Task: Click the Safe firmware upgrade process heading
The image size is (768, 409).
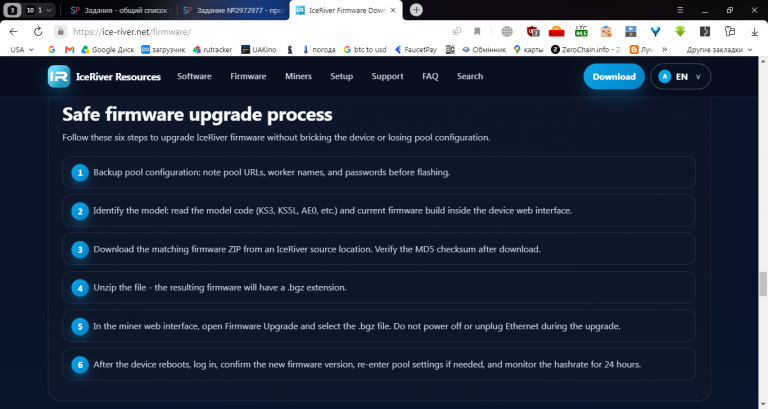Action: coord(197,115)
